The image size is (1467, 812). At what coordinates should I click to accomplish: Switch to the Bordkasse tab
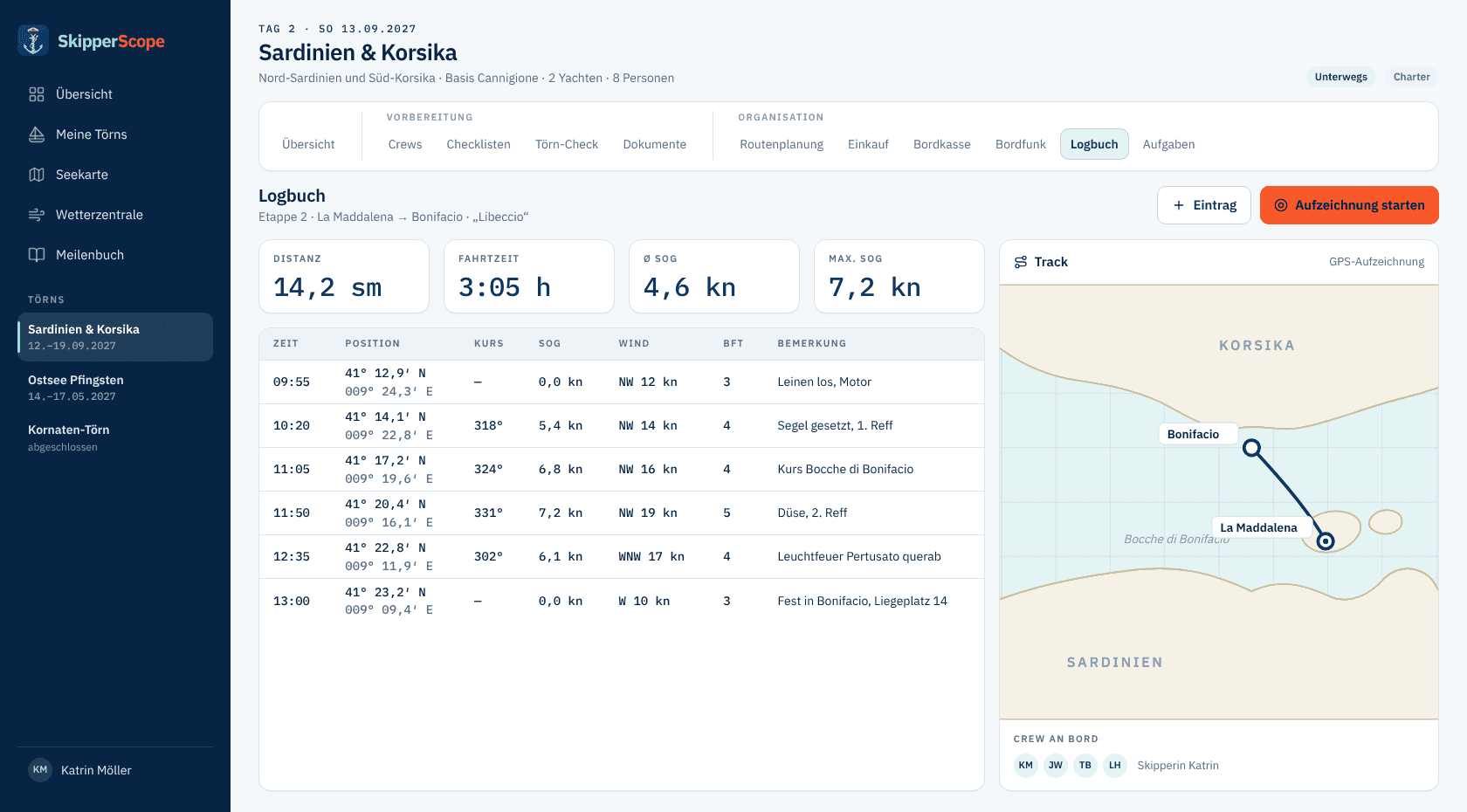point(942,144)
